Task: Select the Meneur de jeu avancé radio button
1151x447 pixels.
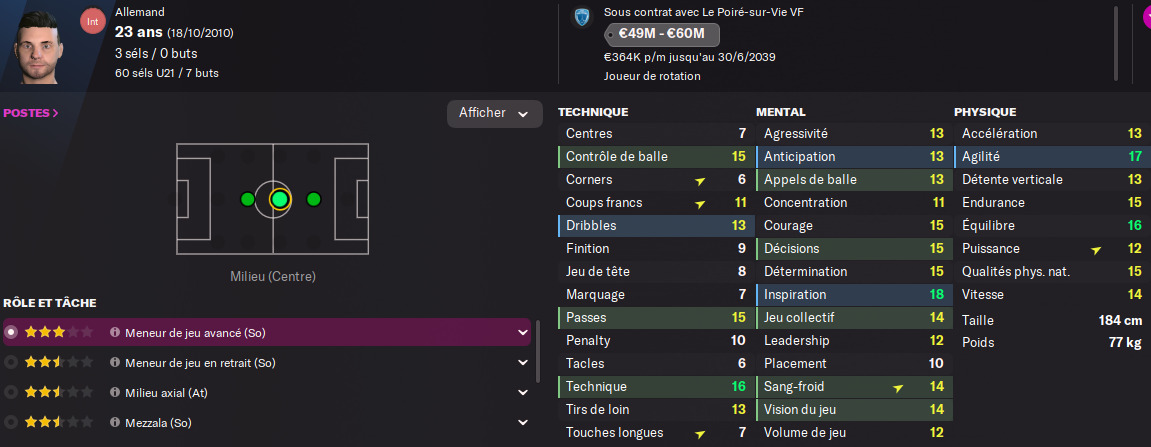Action: (11, 332)
